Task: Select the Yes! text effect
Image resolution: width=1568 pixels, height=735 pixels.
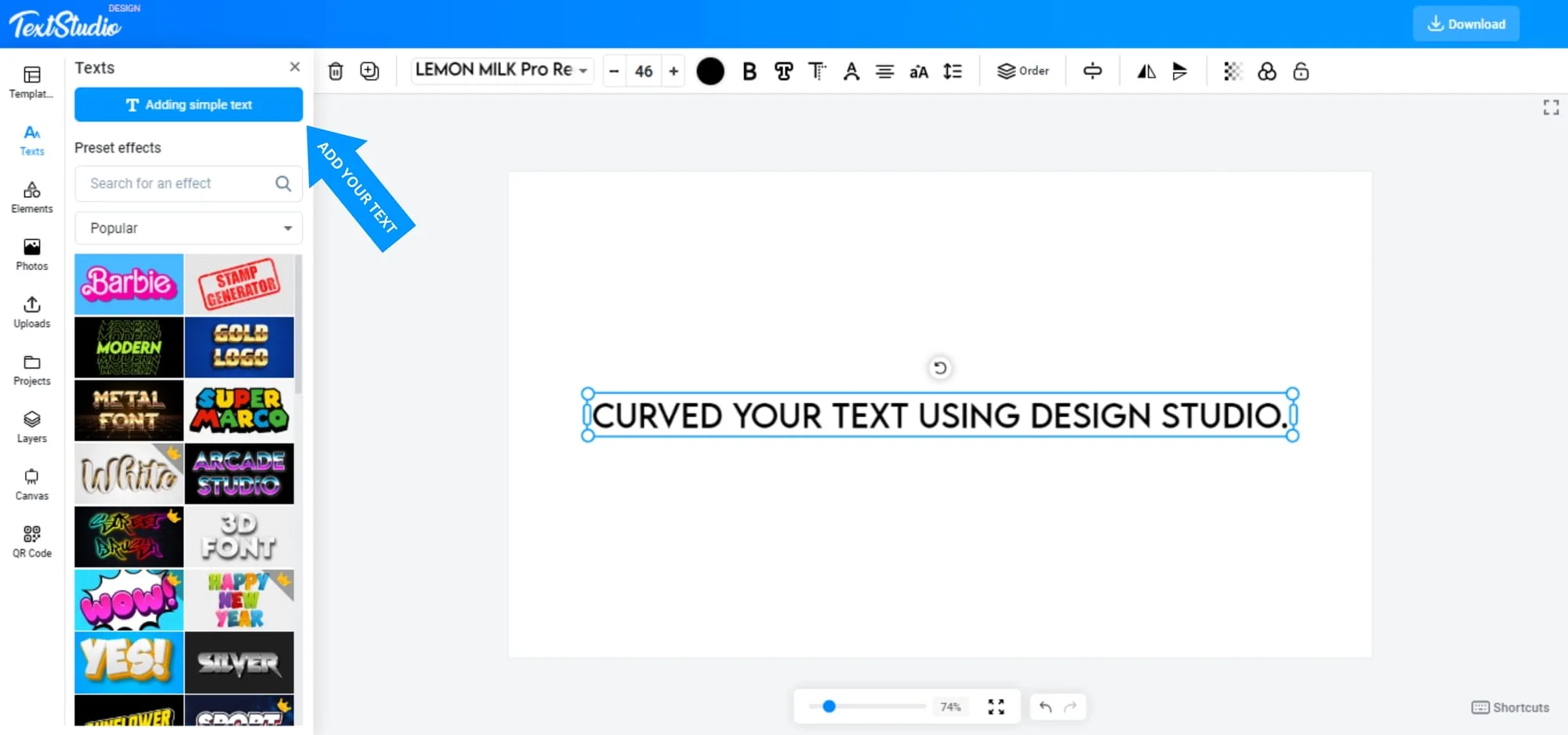Action: (x=129, y=663)
